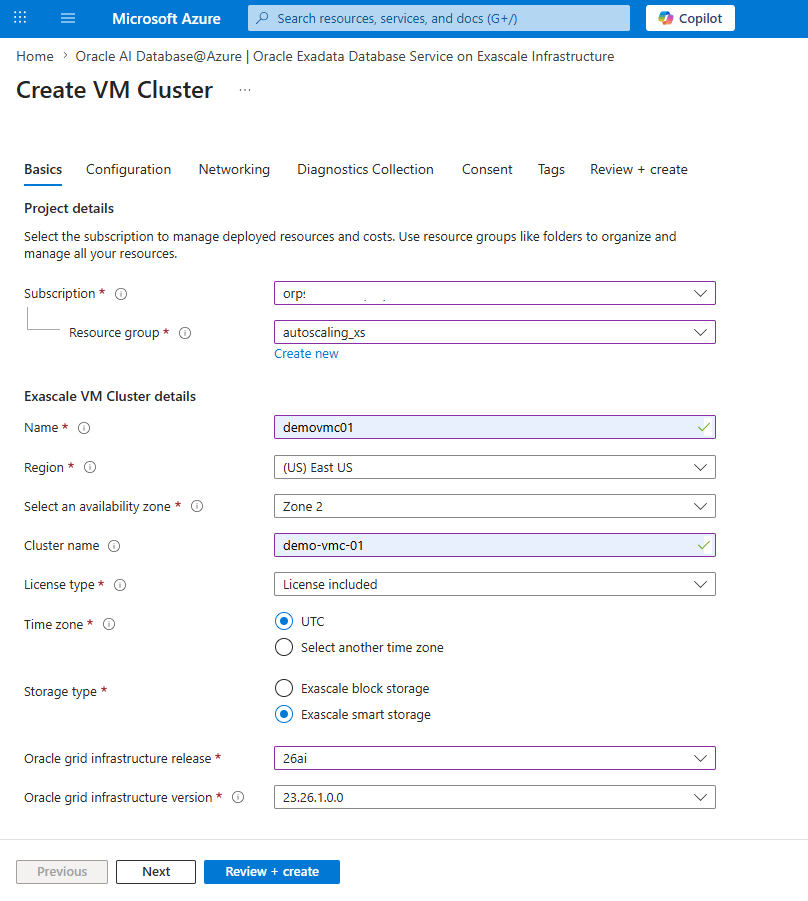Open the Tags tab
The height and width of the screenshot is (901, 808).
coord(551,169)
